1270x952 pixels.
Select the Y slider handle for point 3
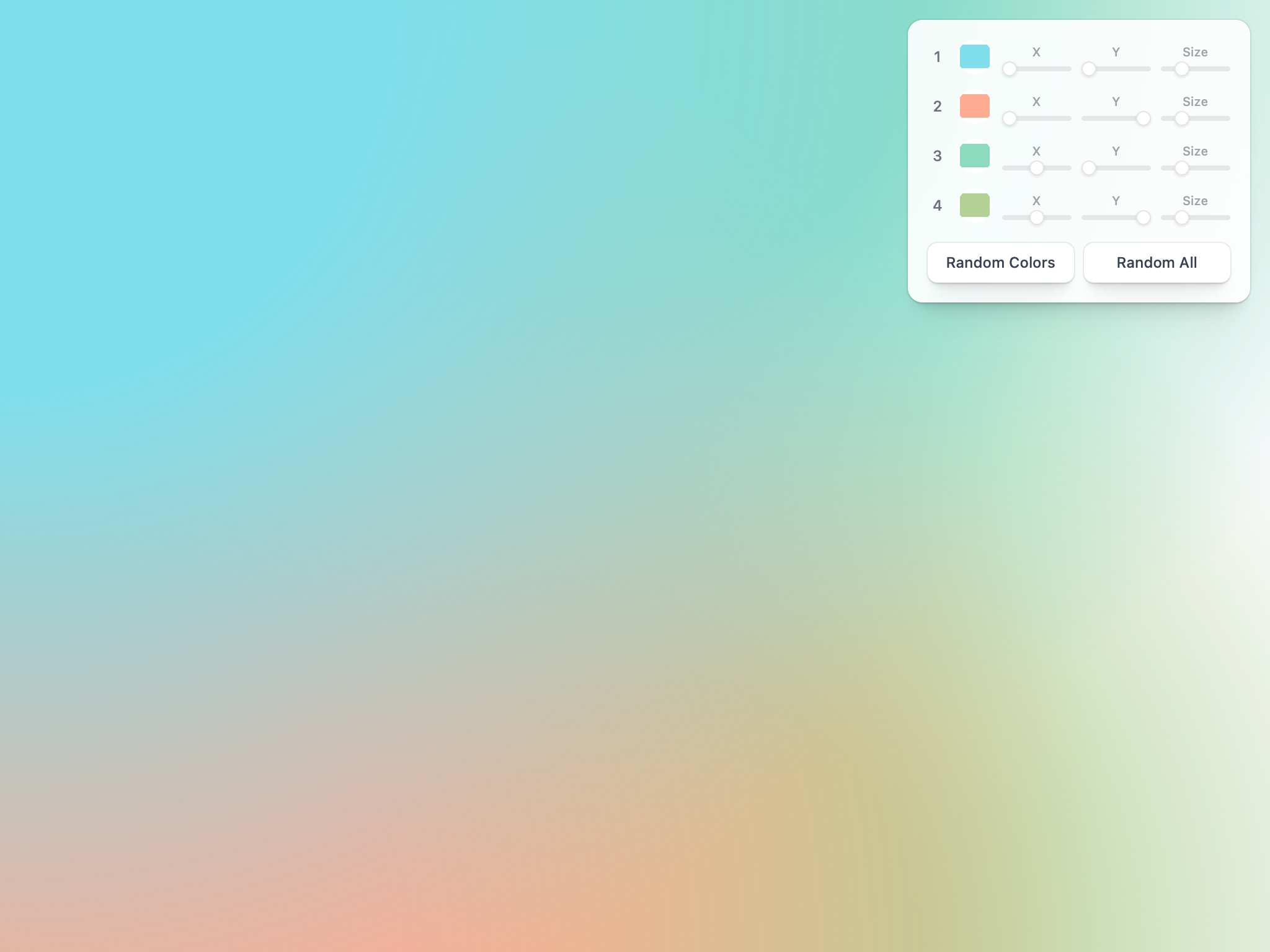(1090, 168)
